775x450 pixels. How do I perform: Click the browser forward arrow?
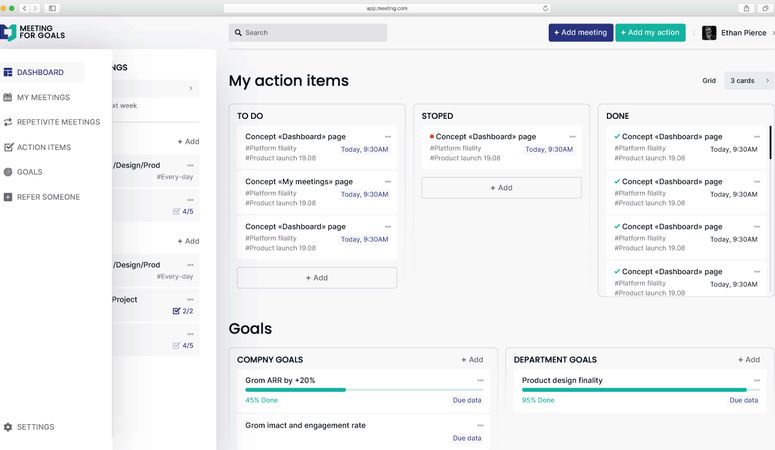pos(35,8)
